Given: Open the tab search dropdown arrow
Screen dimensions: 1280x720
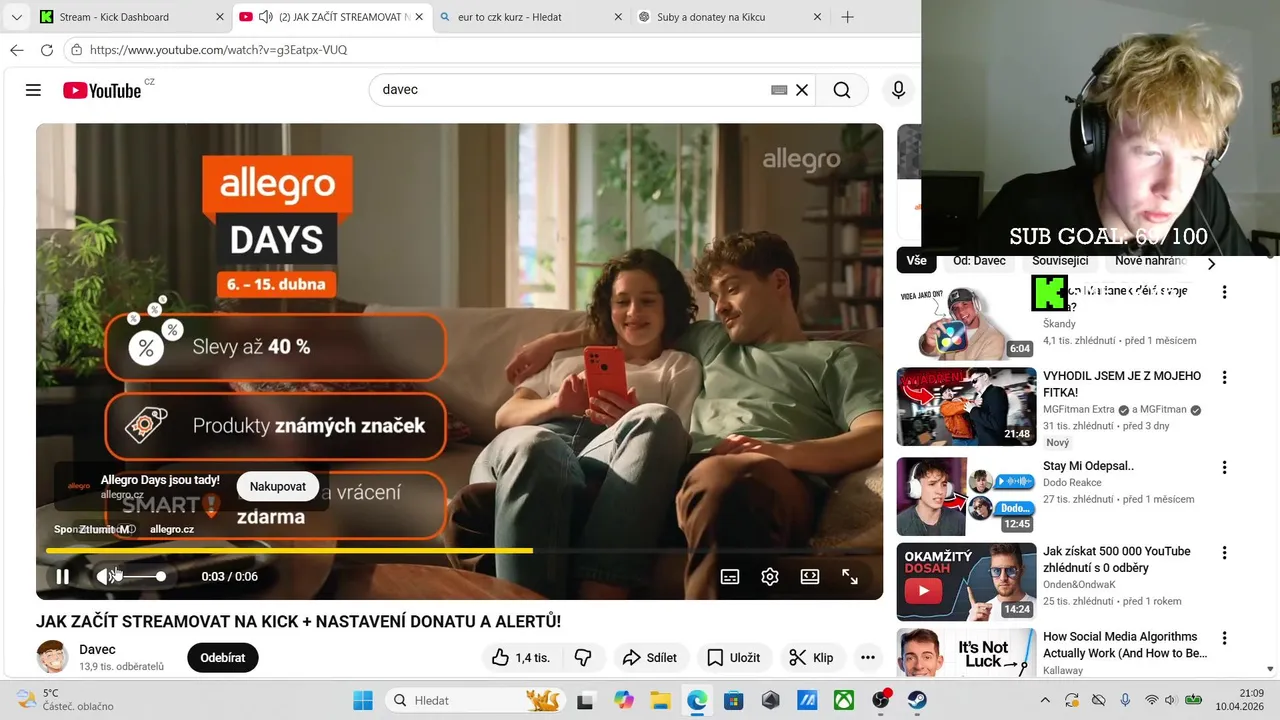Looking at the screenshot, I should pyautogui.click(x=16, y=17).
